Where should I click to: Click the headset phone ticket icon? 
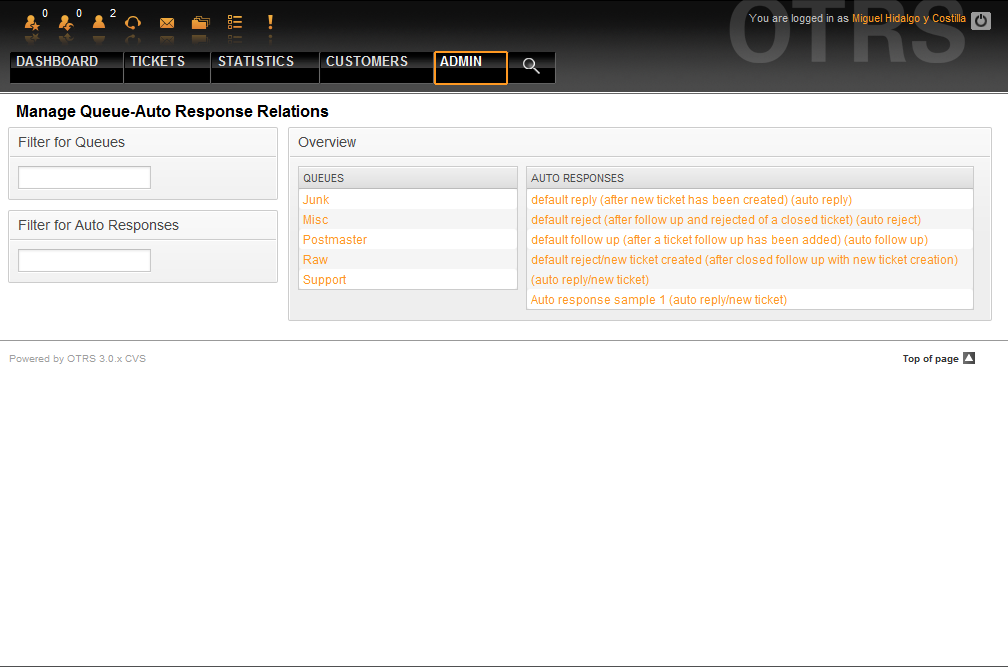[133, 22]
